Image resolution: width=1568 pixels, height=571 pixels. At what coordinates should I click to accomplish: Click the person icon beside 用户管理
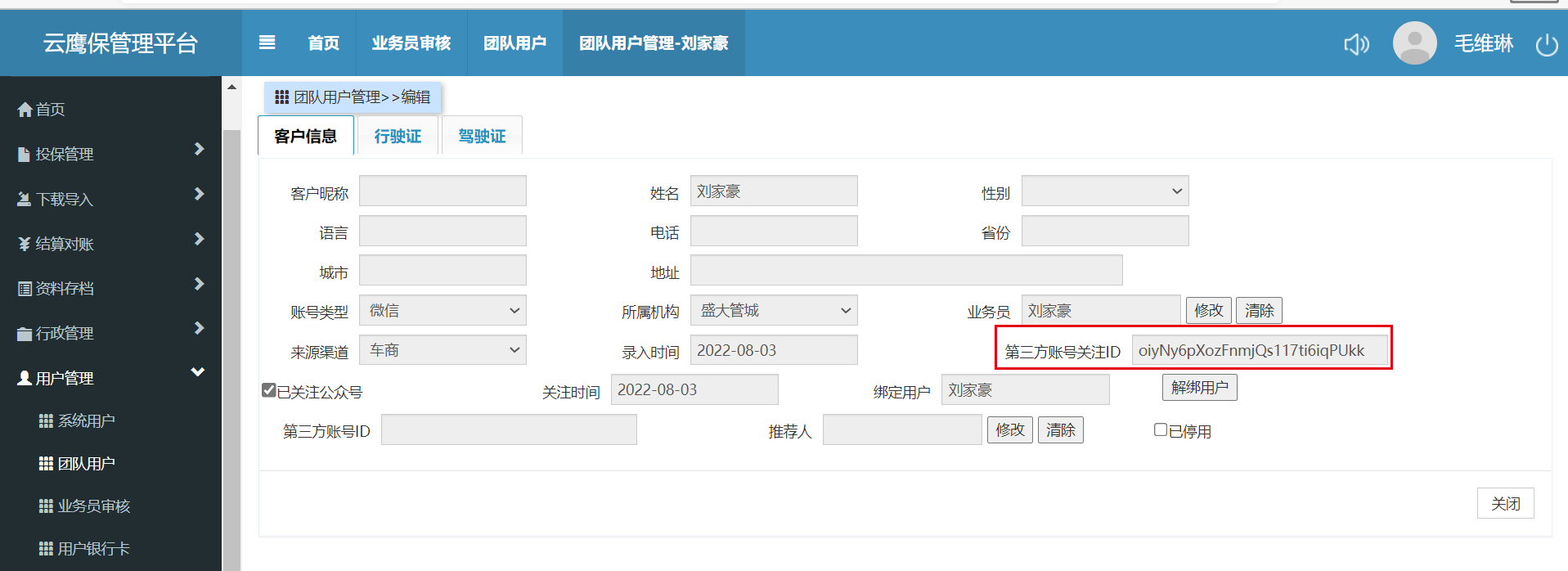coord(25,378)
